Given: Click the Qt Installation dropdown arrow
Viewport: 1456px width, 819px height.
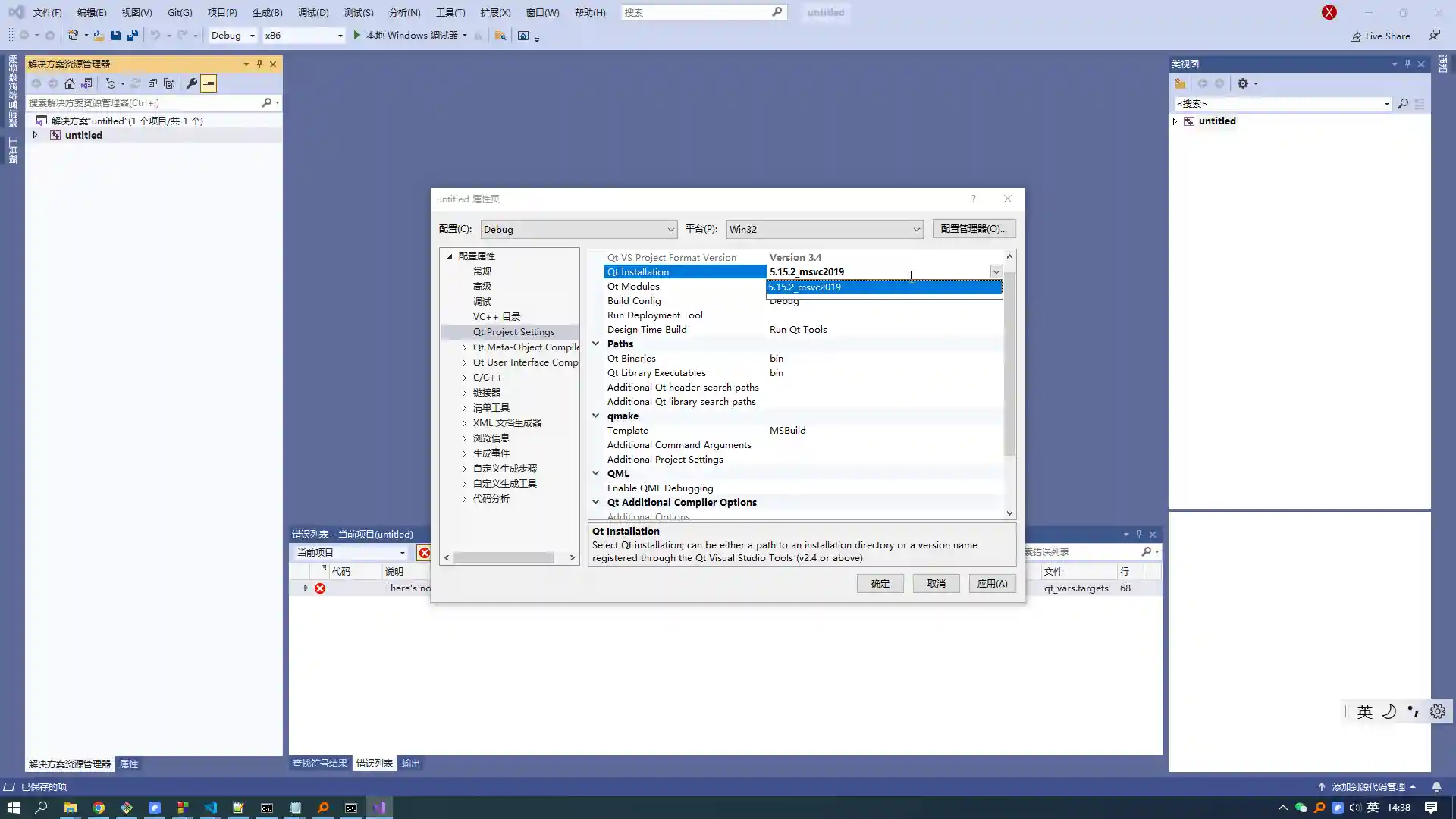Looking at the screenshot, I should (996, 271).
